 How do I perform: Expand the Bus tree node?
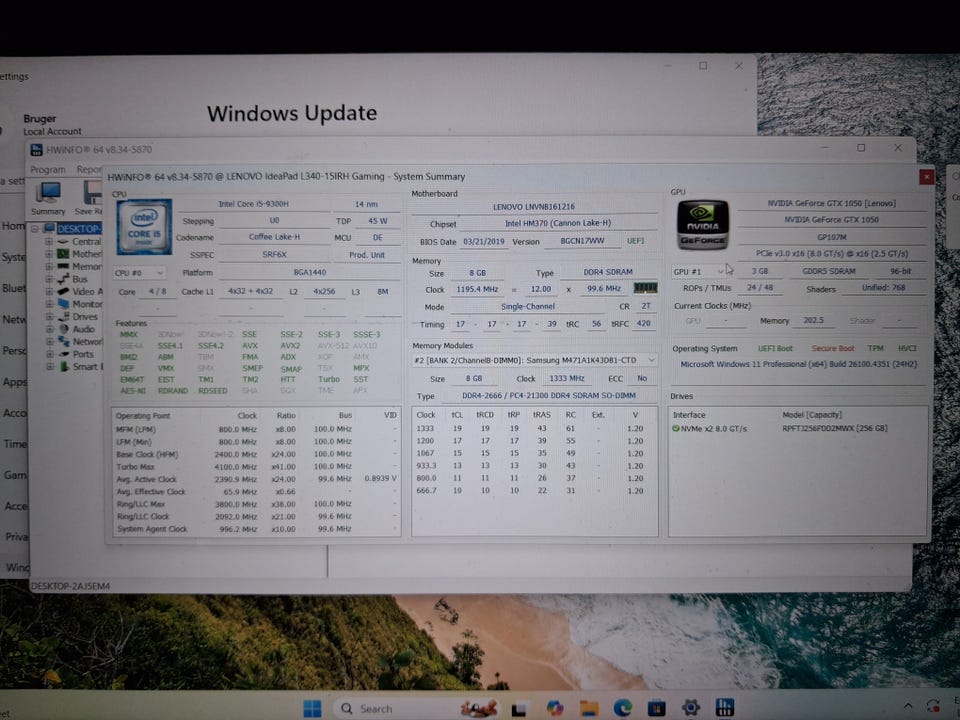click(48, 279)
